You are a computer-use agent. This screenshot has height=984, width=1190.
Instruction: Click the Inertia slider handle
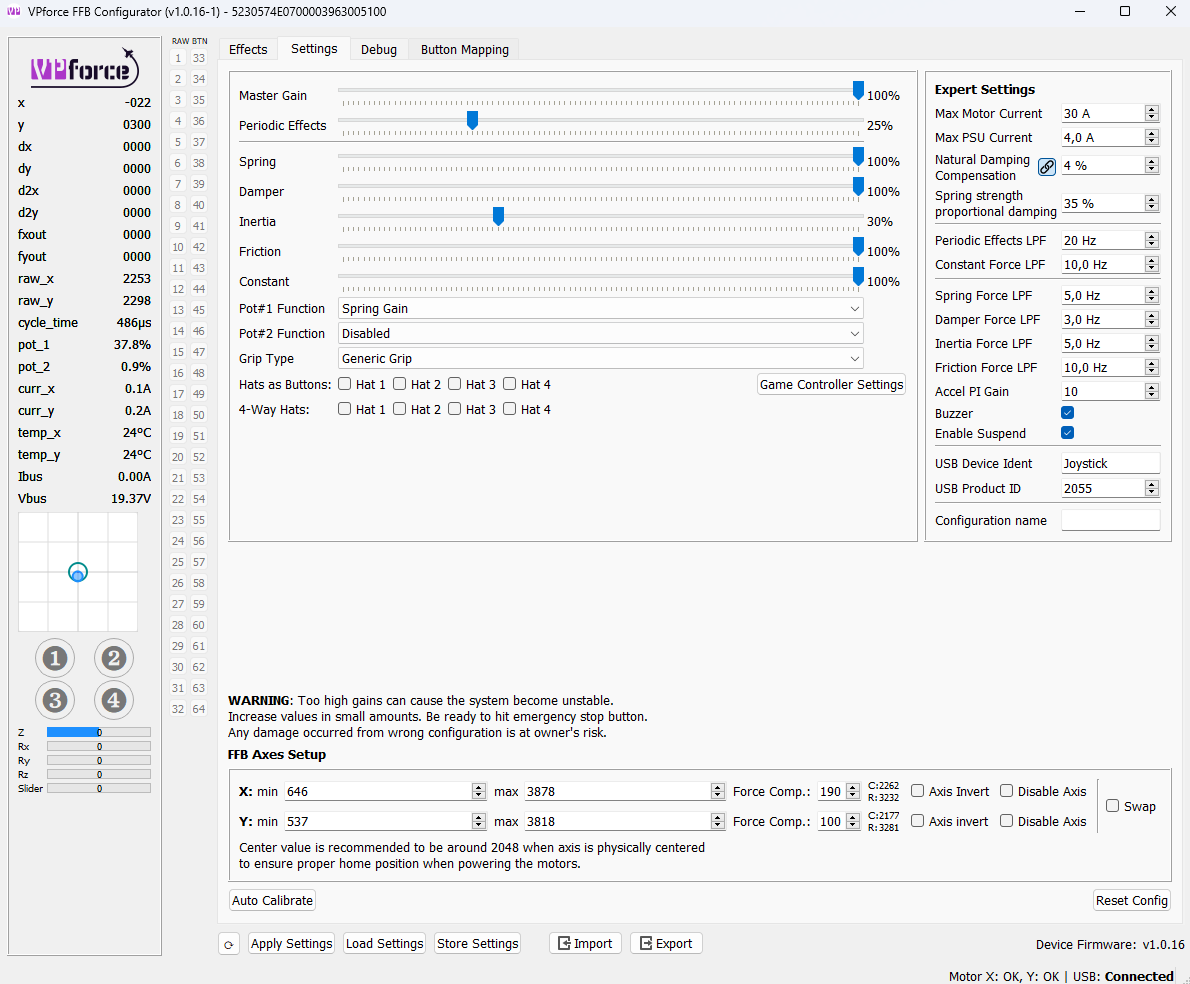click(x=499, y=216)
